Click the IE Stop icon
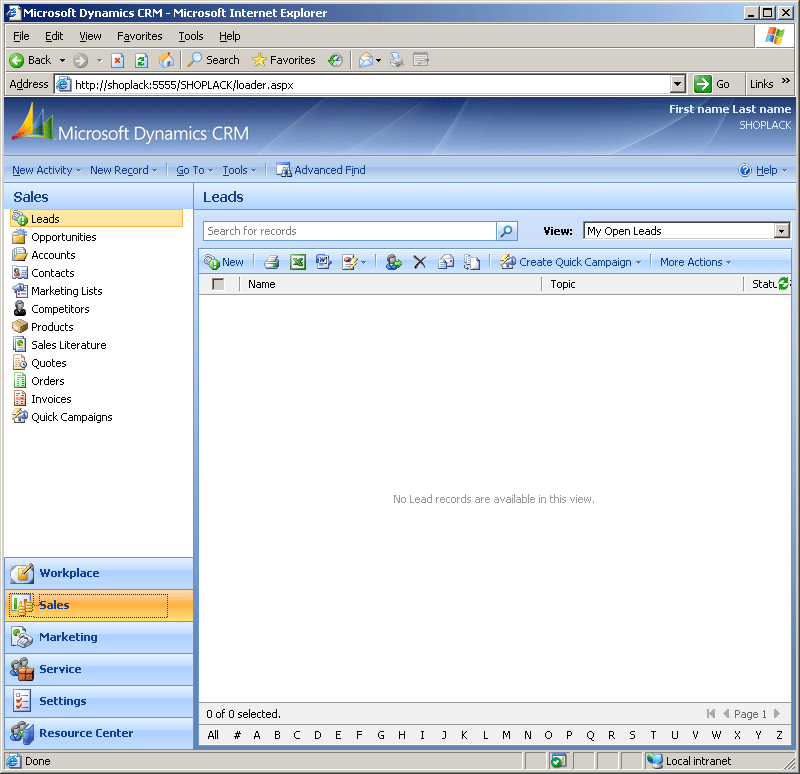Screen dimensions: 800x774 (x=117, y=61)
